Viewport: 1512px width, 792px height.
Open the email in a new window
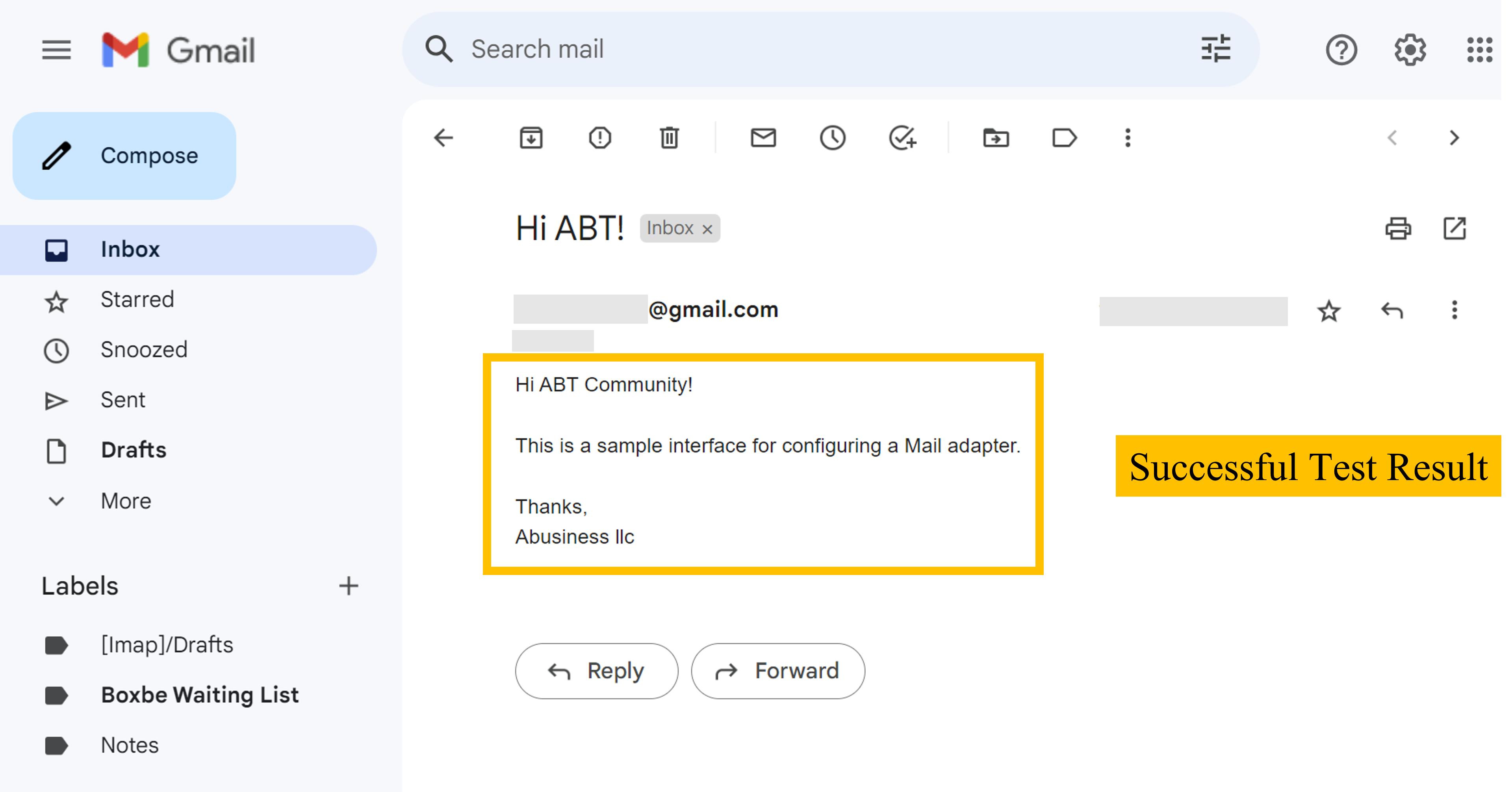coord(1454,229)
